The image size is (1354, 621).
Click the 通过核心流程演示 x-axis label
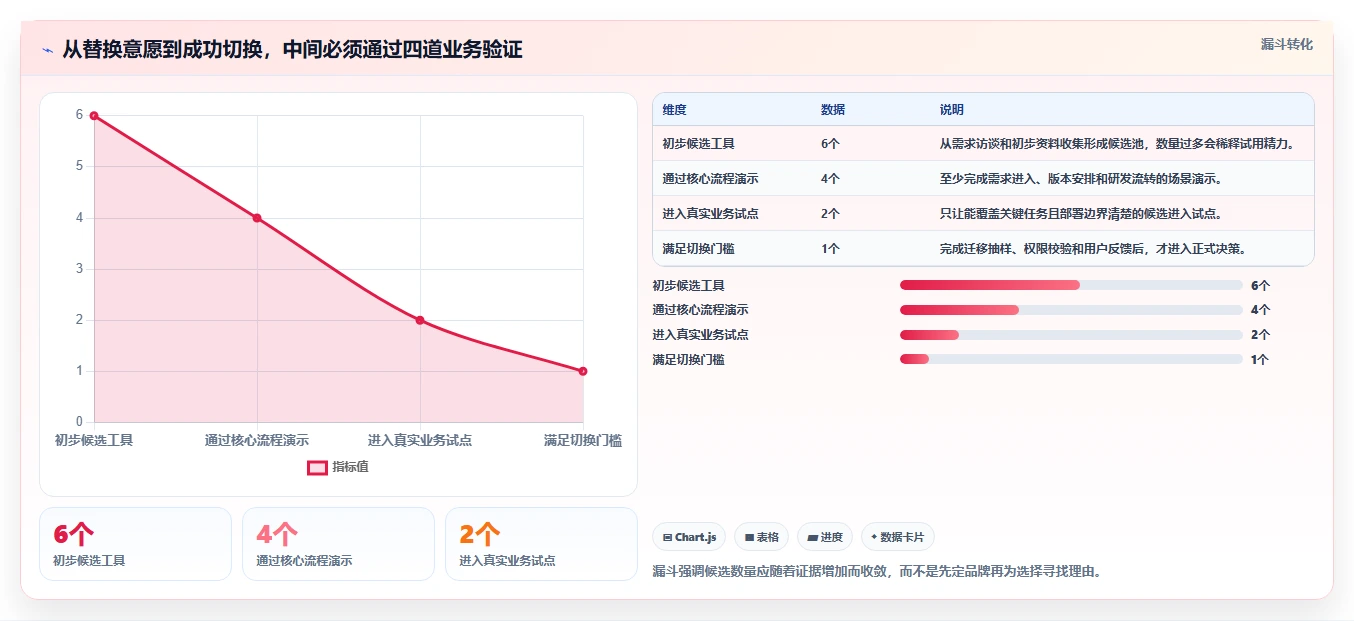pyautogui.click(x=257, y=440)
